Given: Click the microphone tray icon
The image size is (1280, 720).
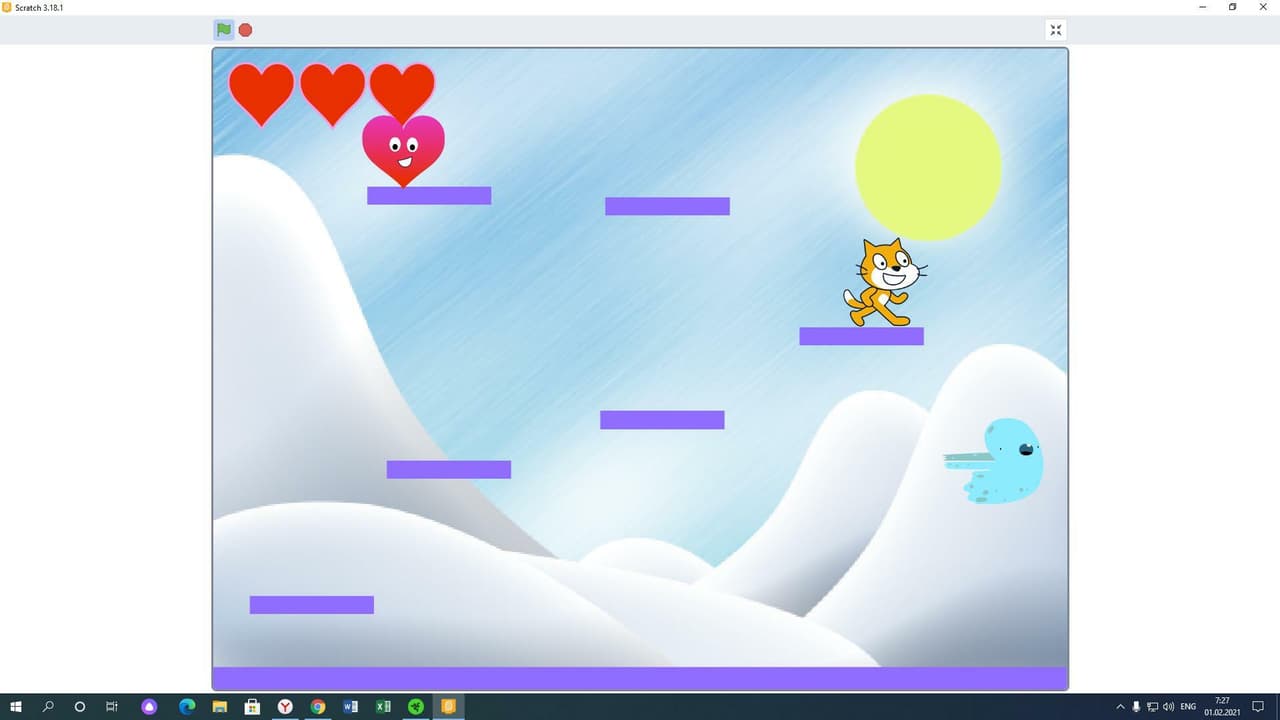Looking at the screenshot, I should point(1136,707).
